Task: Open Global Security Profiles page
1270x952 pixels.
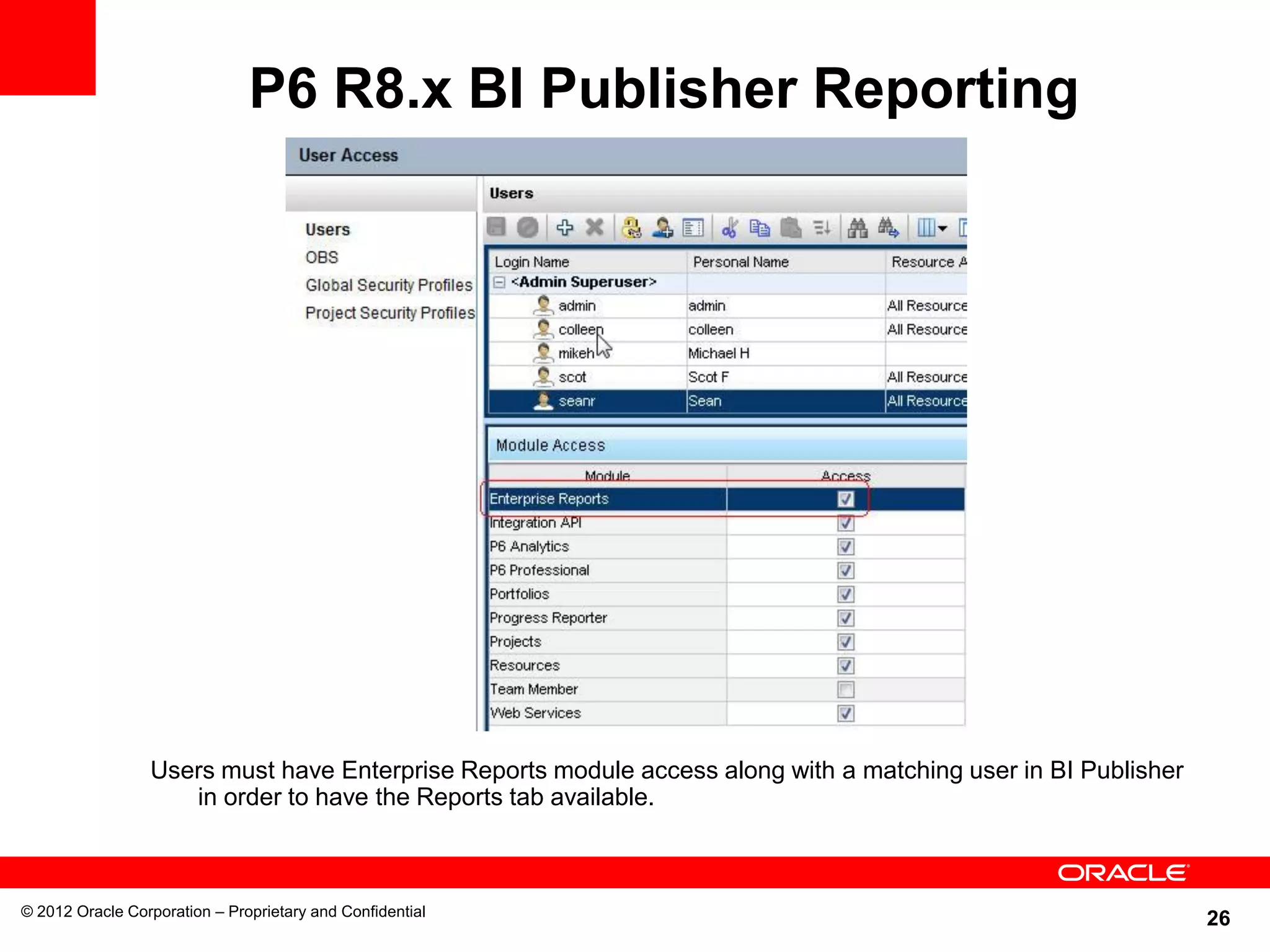Action: point(389,285)
